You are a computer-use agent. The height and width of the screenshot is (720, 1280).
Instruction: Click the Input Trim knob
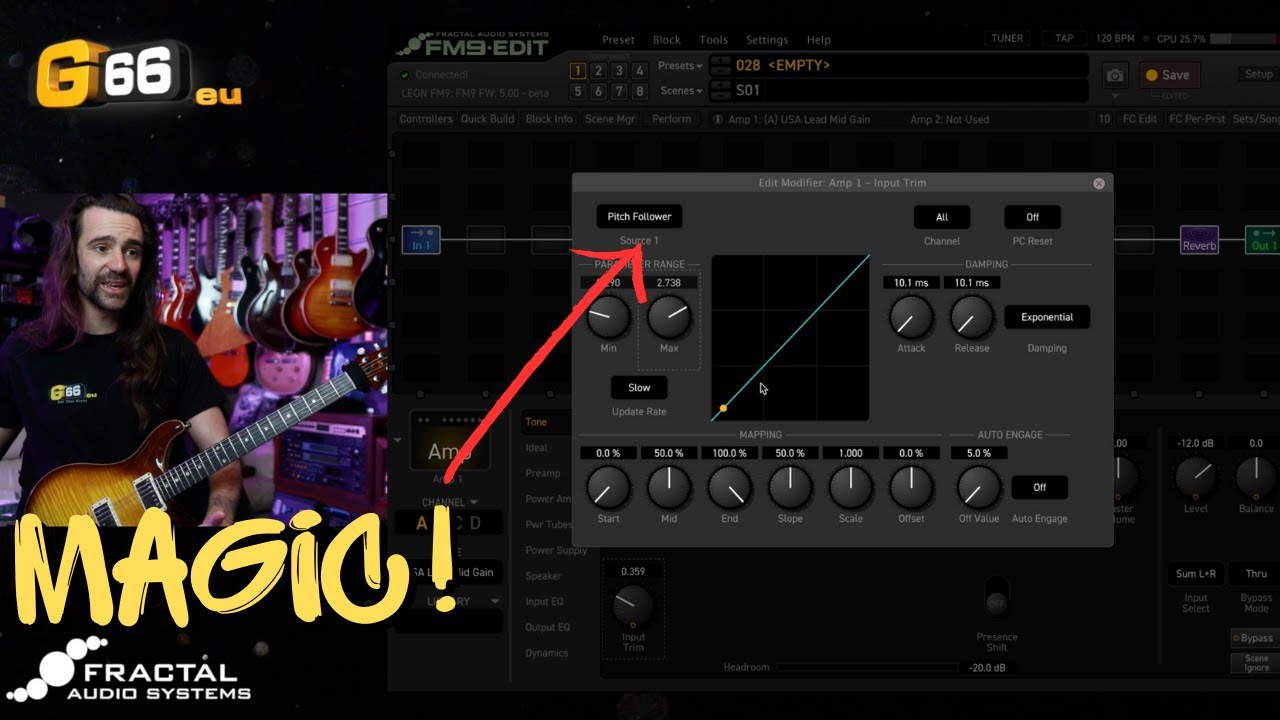click(633, 605)
